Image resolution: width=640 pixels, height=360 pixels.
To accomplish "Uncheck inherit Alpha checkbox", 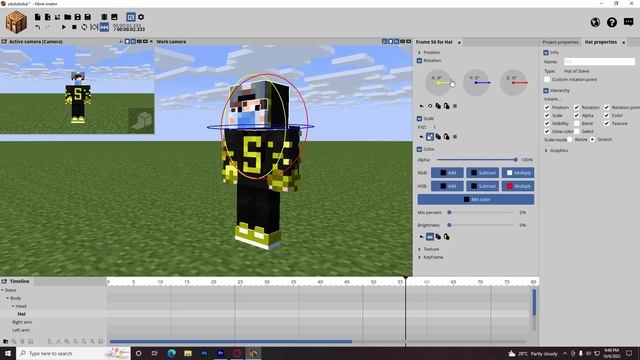I will pyautogui.click(x=577, y=116).
